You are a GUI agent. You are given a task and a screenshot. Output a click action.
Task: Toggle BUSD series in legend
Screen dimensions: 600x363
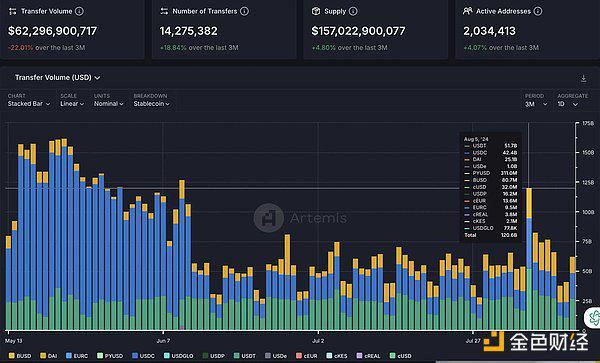pos(20,356)
